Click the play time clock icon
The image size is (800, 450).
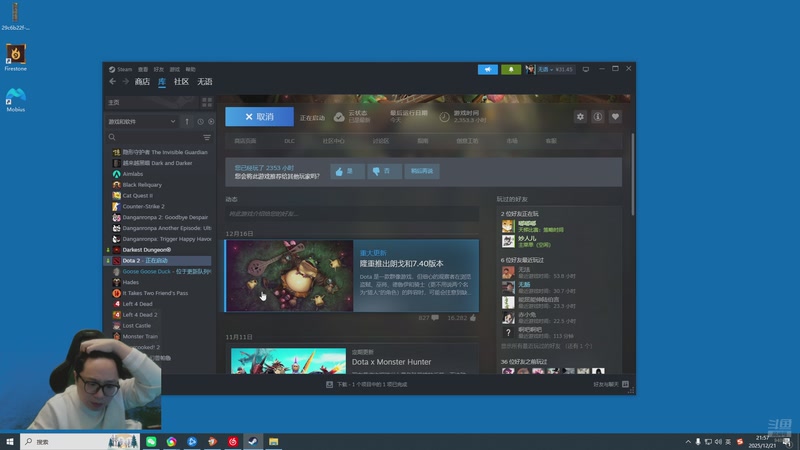click(444, 117)
